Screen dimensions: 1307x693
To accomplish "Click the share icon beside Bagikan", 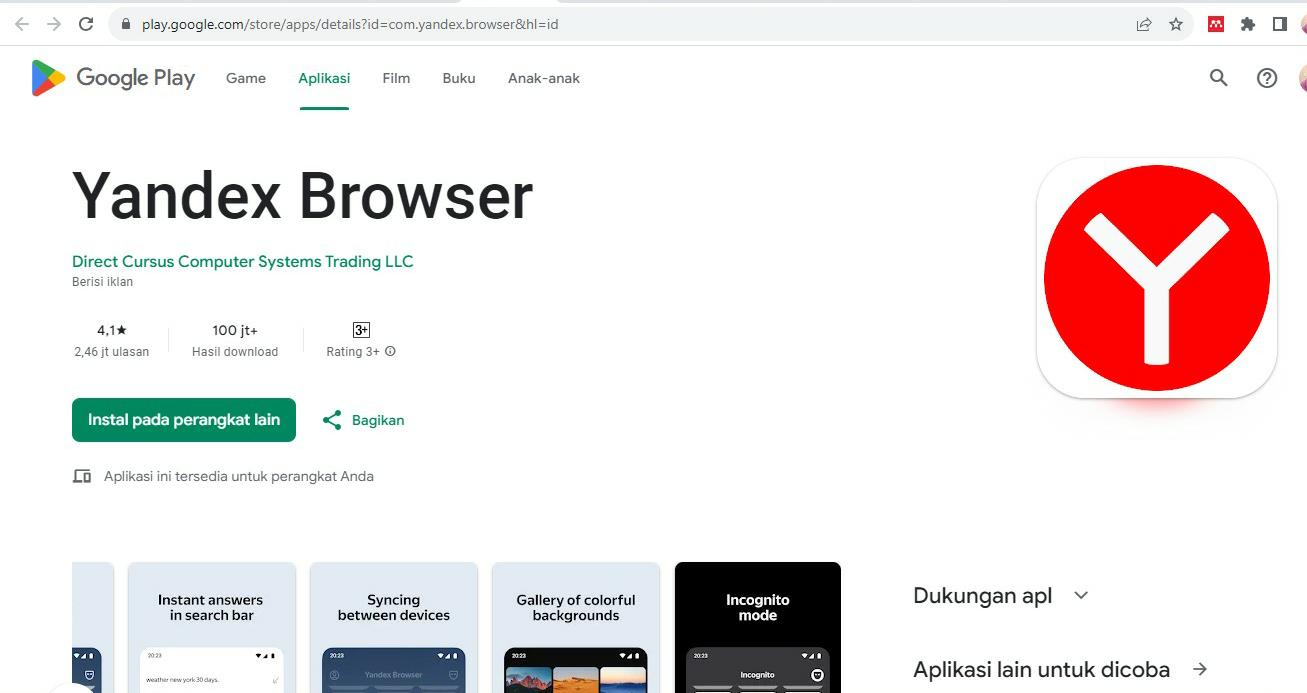I will 332,420.
